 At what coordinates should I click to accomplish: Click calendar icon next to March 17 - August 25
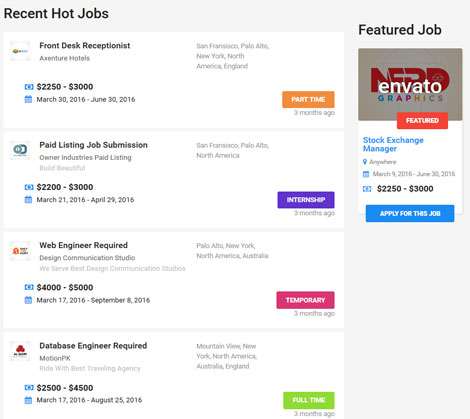pos(28,400)
